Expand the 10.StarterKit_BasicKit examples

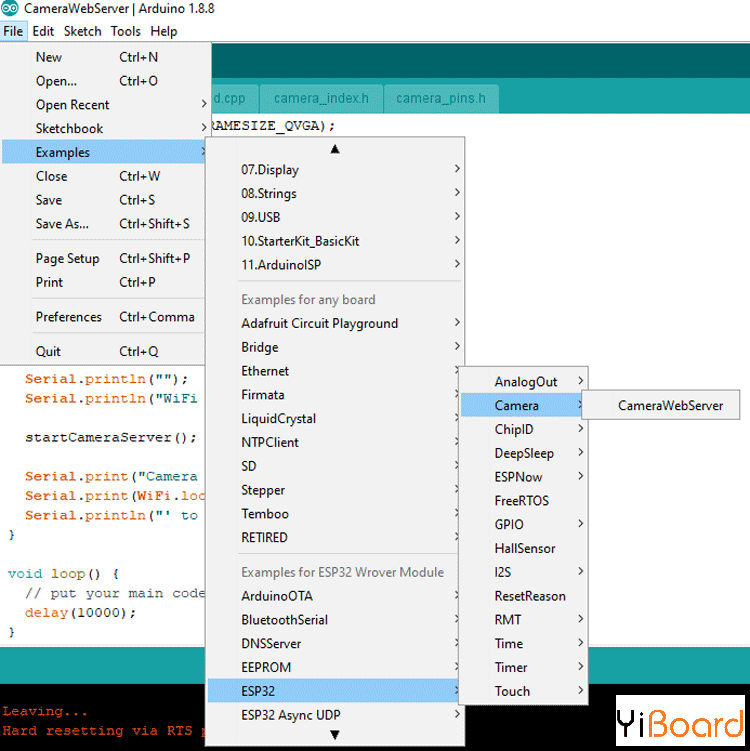tap(335, 241)
